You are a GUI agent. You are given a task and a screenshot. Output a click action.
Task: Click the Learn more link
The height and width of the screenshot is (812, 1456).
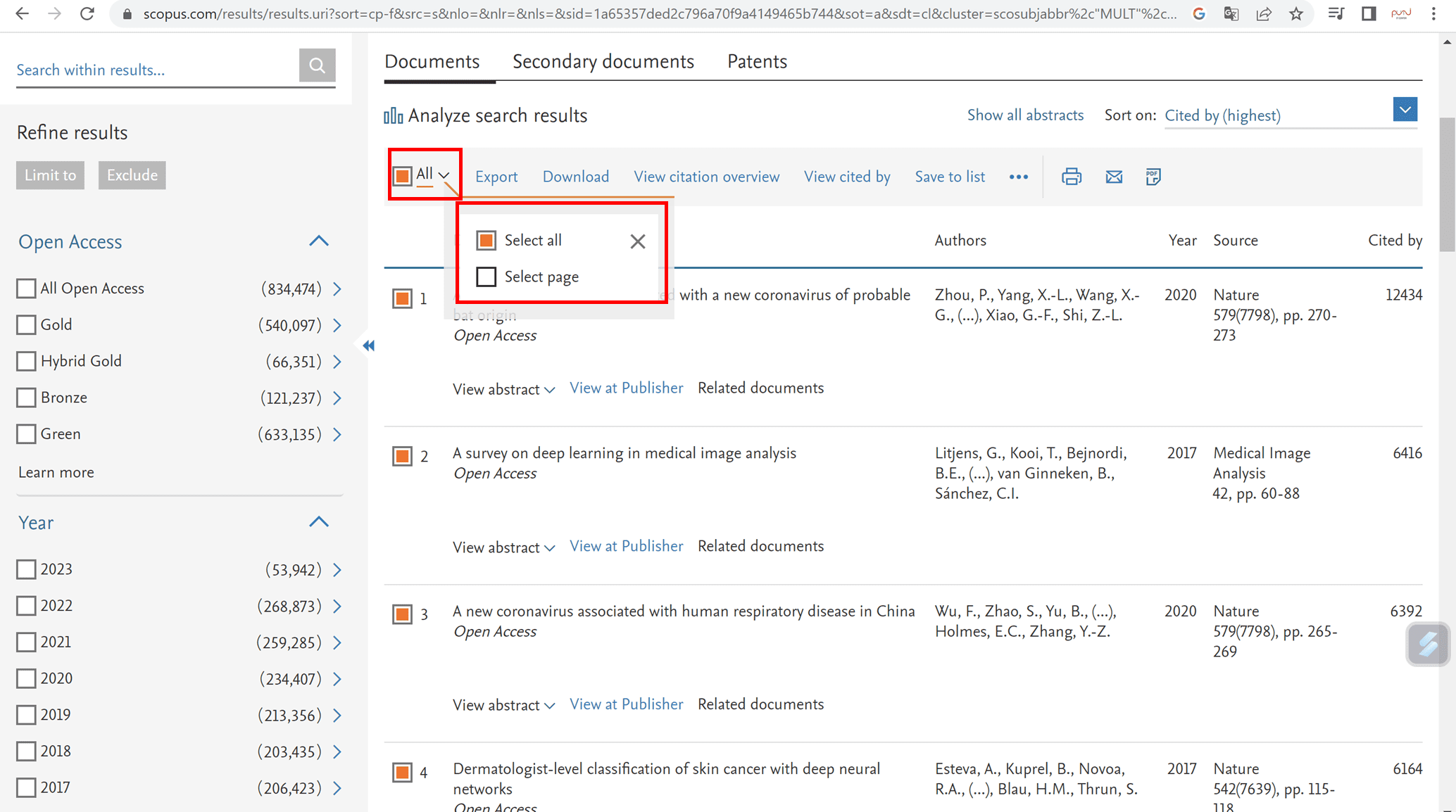[x=56, y=473]
